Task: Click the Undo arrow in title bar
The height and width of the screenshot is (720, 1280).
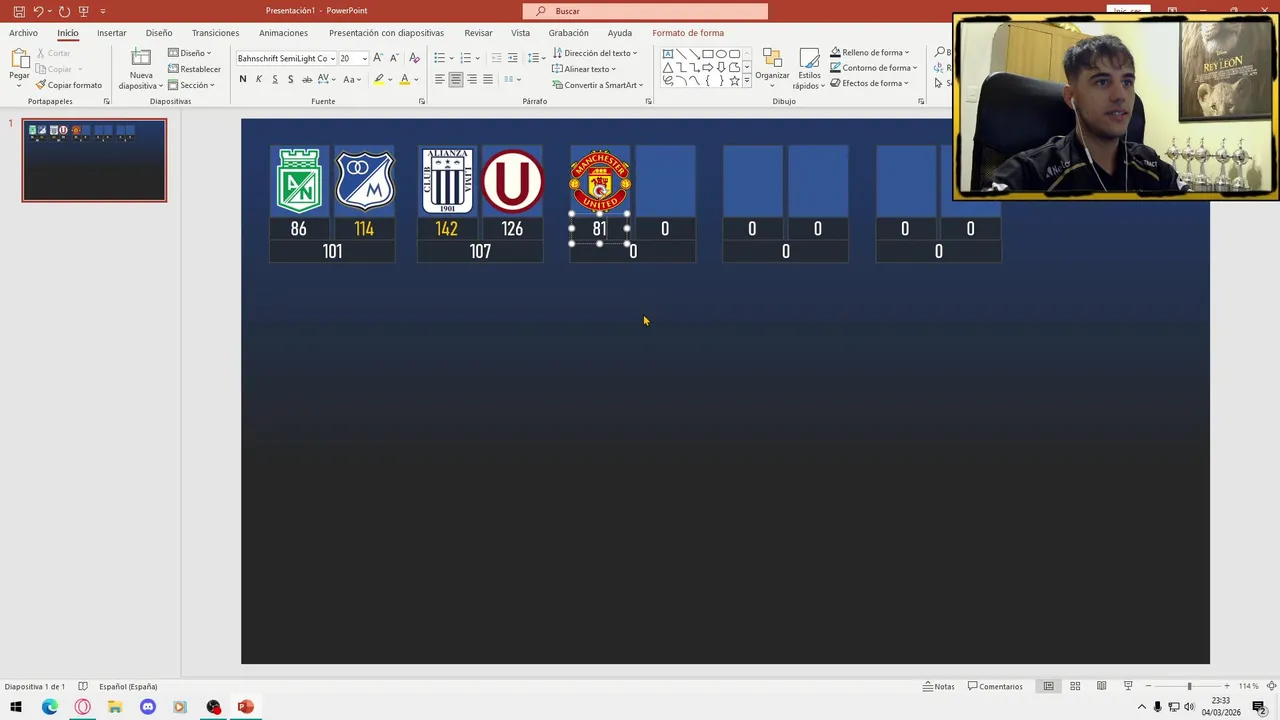Action: pos(38,11)
